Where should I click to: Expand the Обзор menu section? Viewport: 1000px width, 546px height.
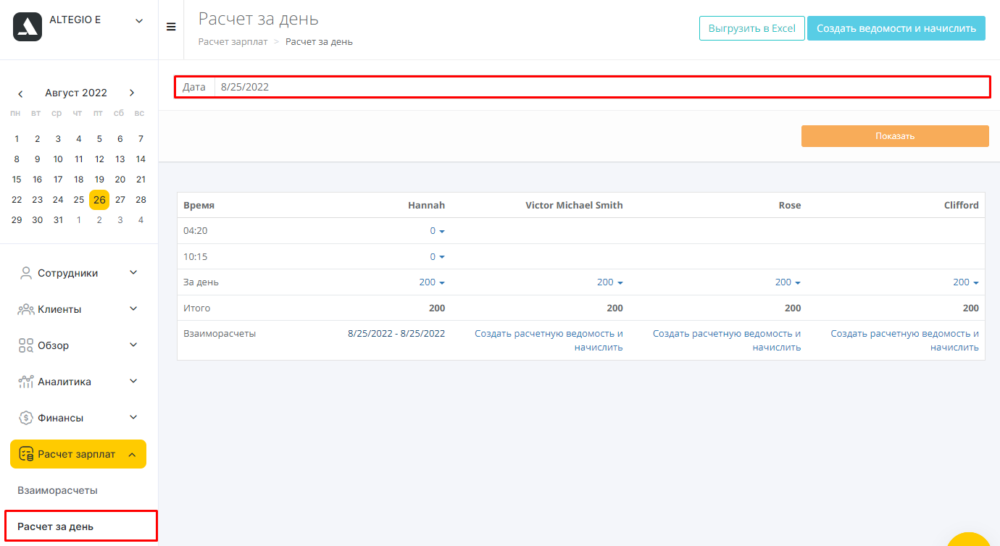click(x=133, y=345)
